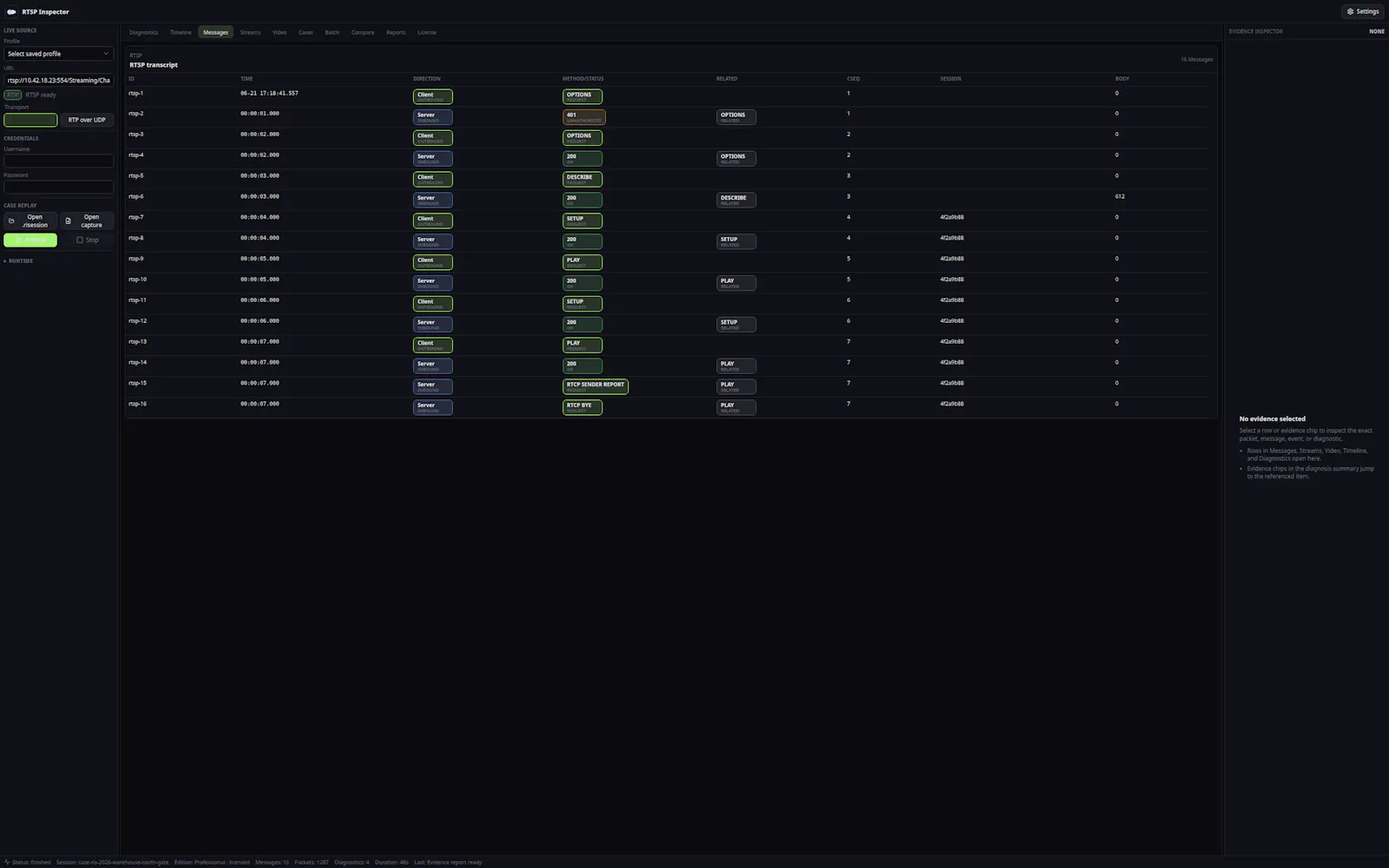Screen dimensions: 1389x868
Task: Click the PLAY method chip in row rtsp-9
Action: (583, 262)
